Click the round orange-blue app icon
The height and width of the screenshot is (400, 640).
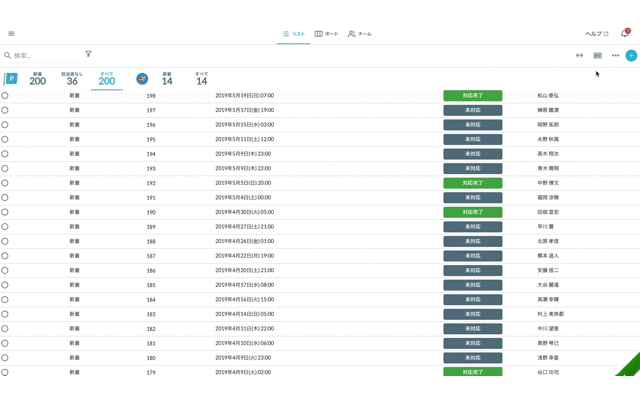point(142,79)
